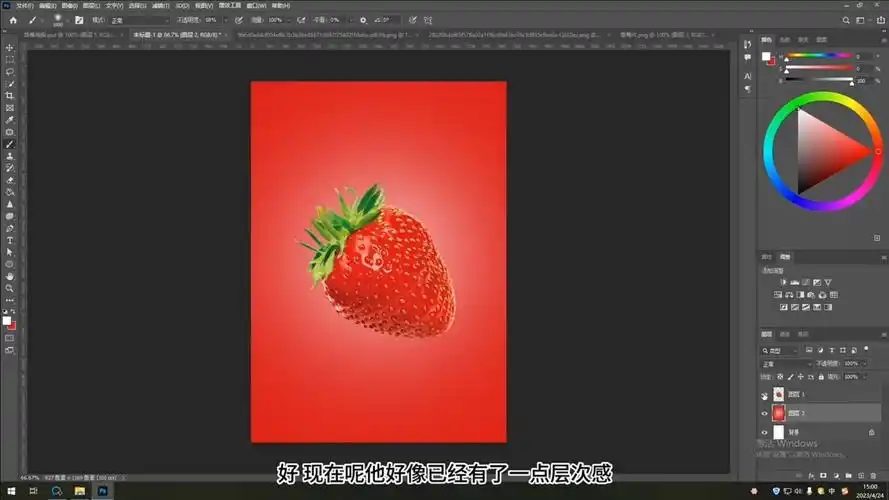889x500 pixels.
Task: Select the Path Selection tool
Action: (10, 252)
